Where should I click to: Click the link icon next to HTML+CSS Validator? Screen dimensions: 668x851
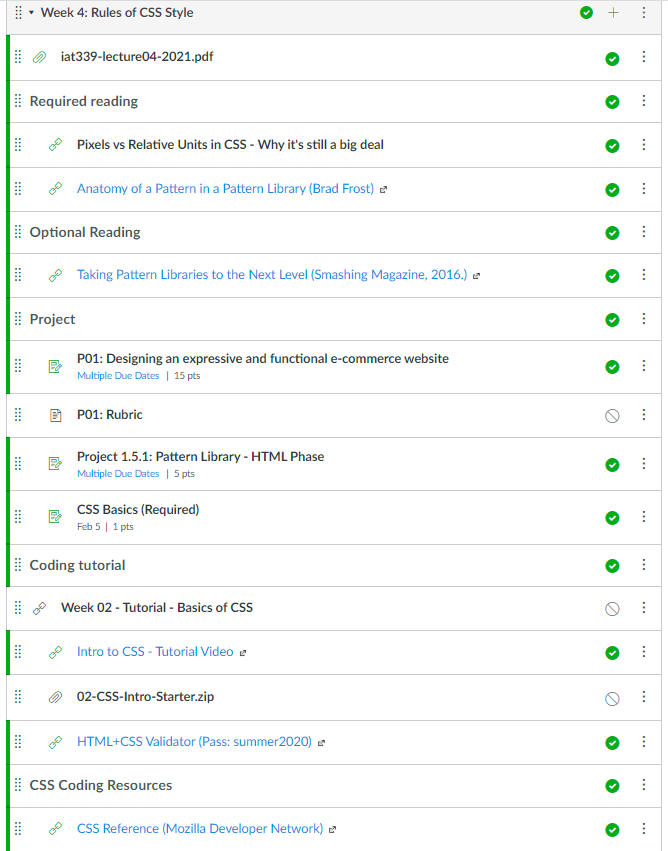(55, 742)
